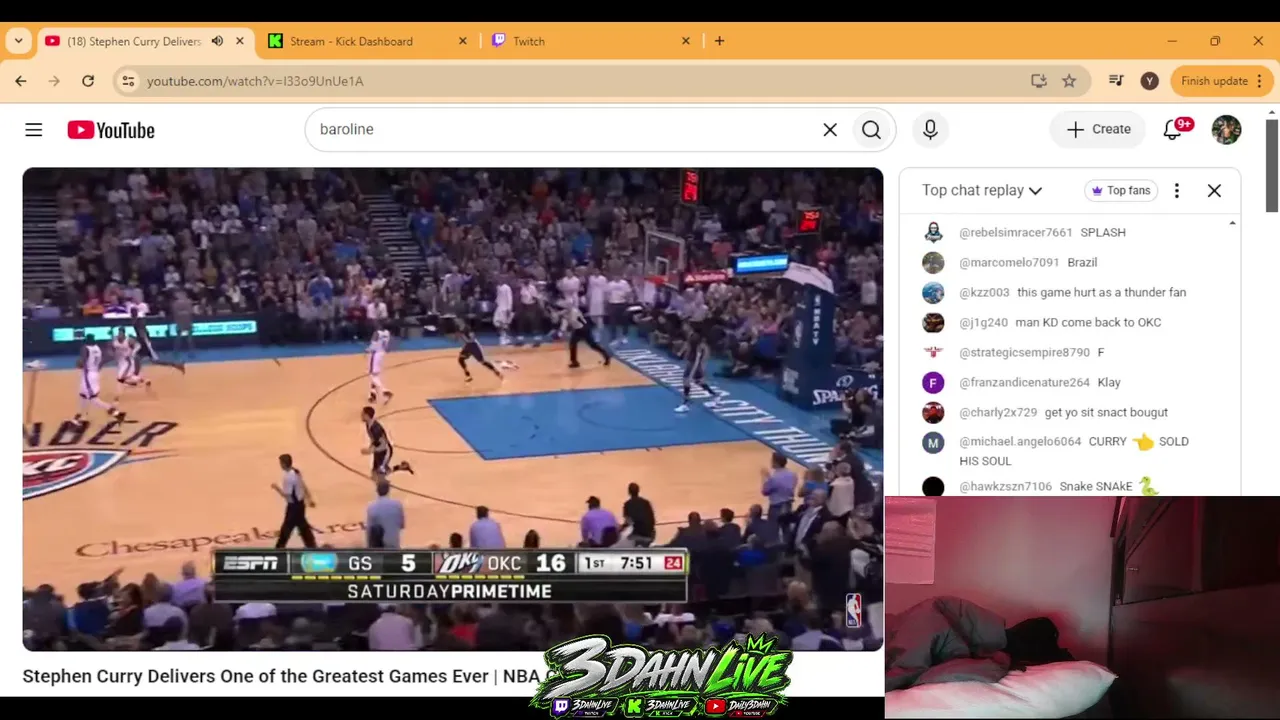The image size is (1280, 720).
Task: Close the Stephen Curry YouTube tab
Action: [240, 41]
